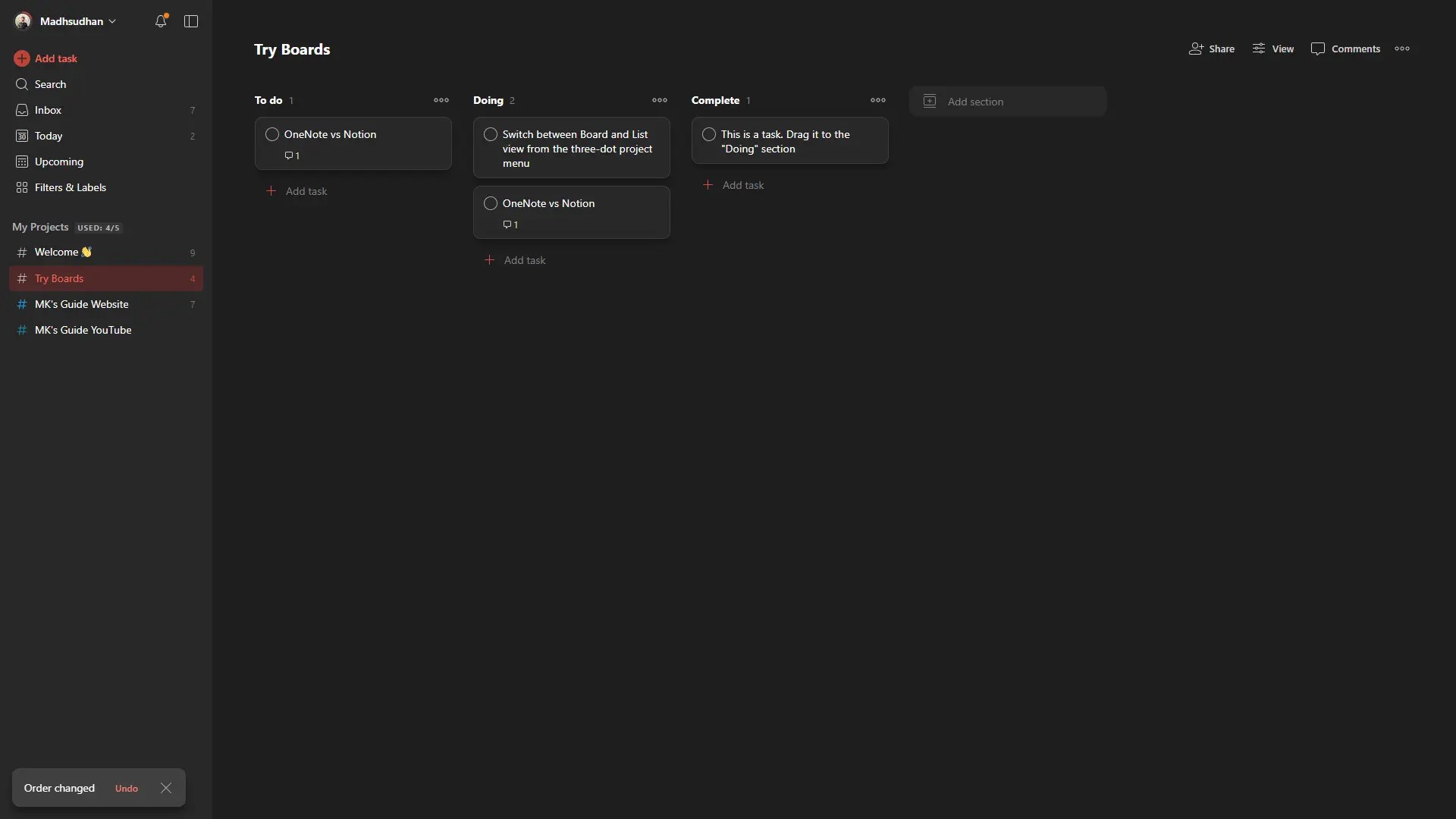Viewport: 1456px width, 819px height.
Task: Click the Add section button
Action: tap(1008, 101)
